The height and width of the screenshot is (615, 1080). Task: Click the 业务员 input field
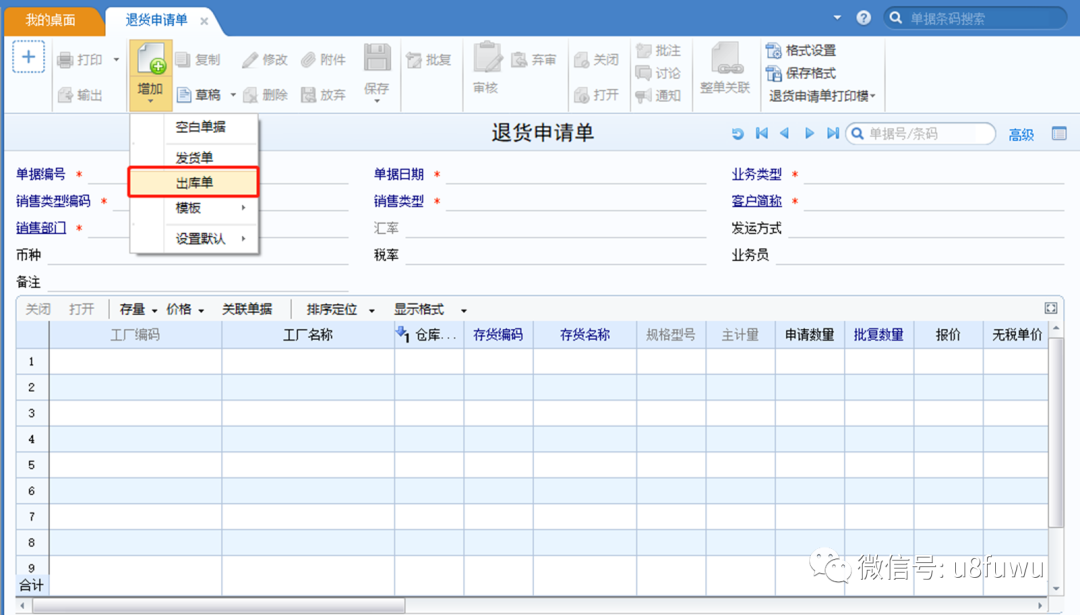tap(920, 255)
